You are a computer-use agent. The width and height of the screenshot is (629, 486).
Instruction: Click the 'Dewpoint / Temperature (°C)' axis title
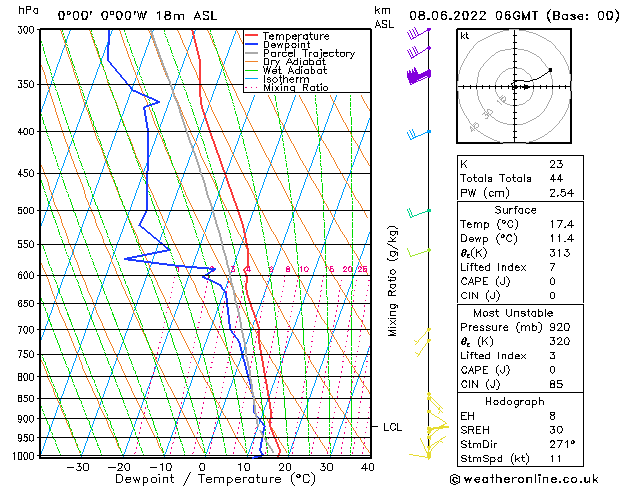[x=215, y=479]
